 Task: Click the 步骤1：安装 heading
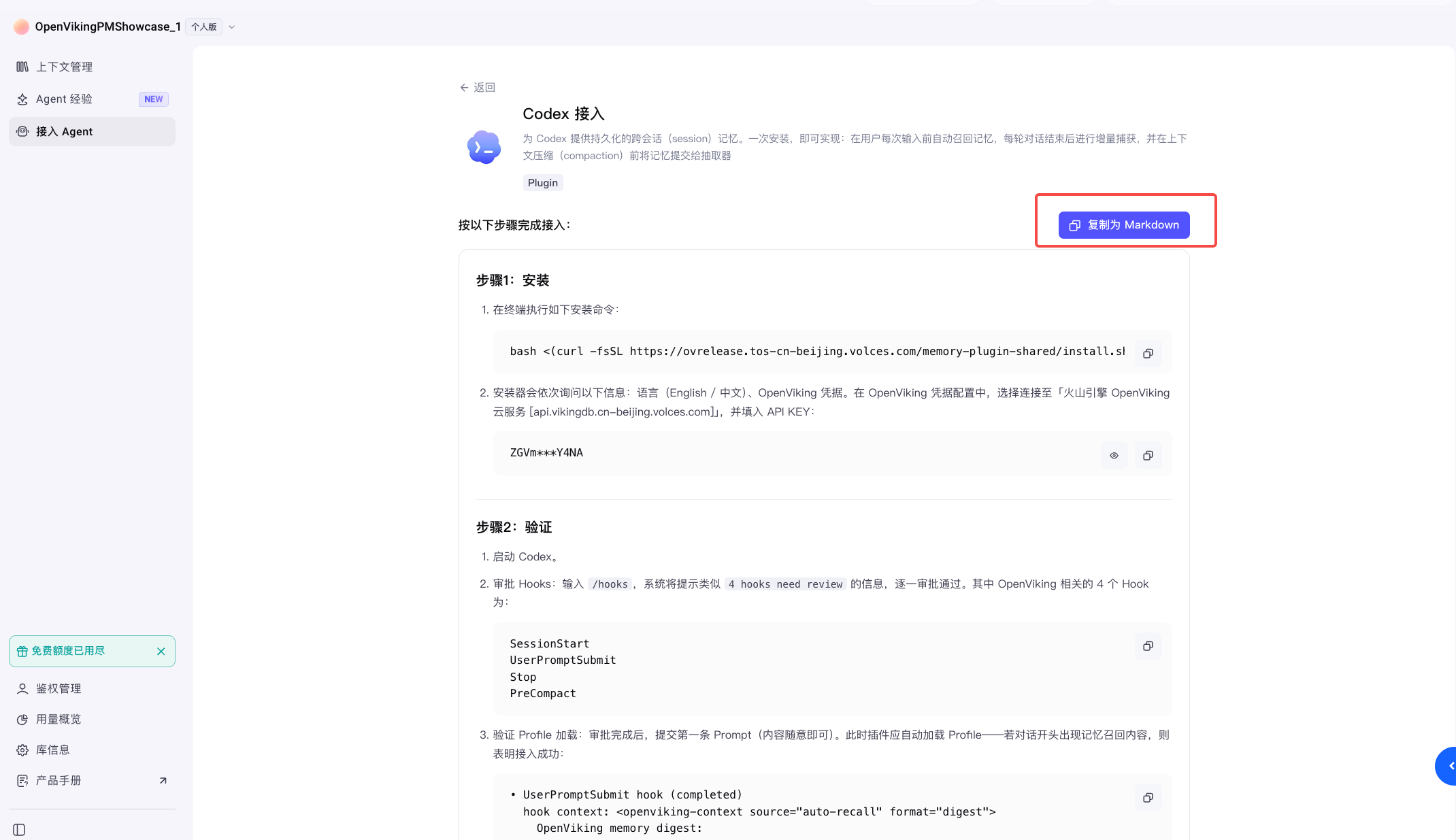[x=512, y=280]
